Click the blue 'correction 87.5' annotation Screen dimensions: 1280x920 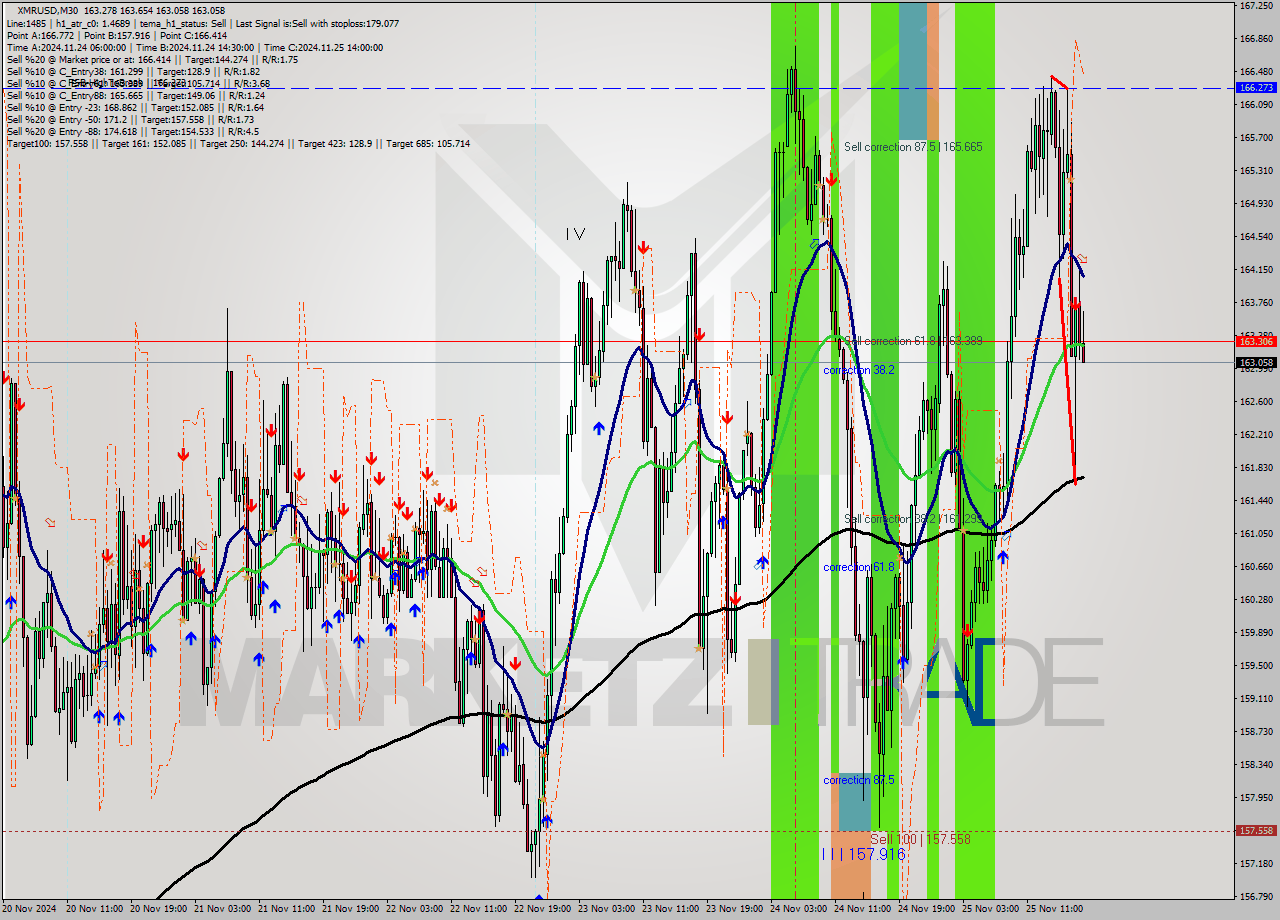858,780
